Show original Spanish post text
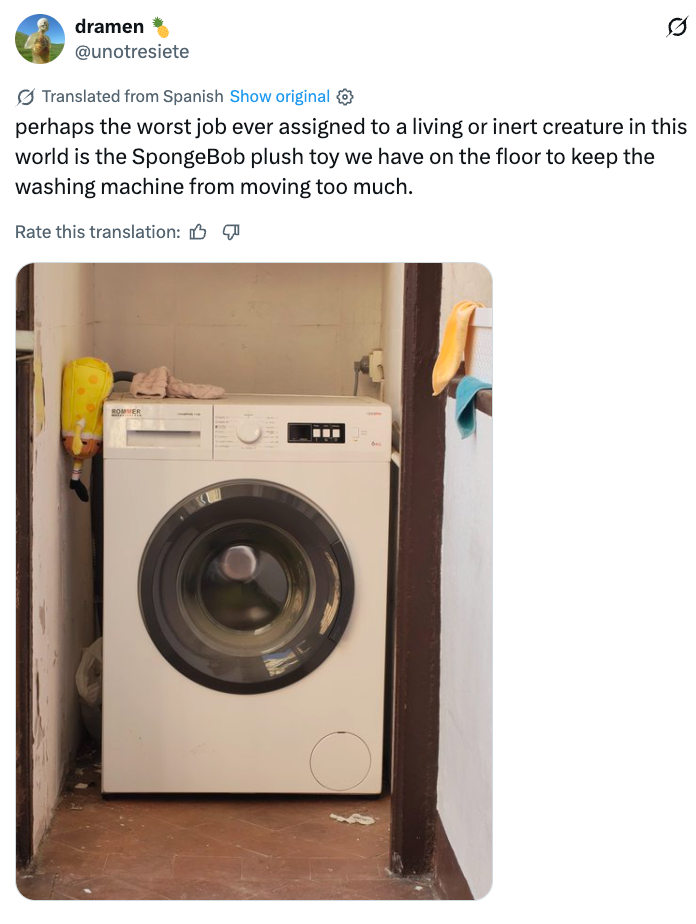696x924 pixels. [279, 96]
